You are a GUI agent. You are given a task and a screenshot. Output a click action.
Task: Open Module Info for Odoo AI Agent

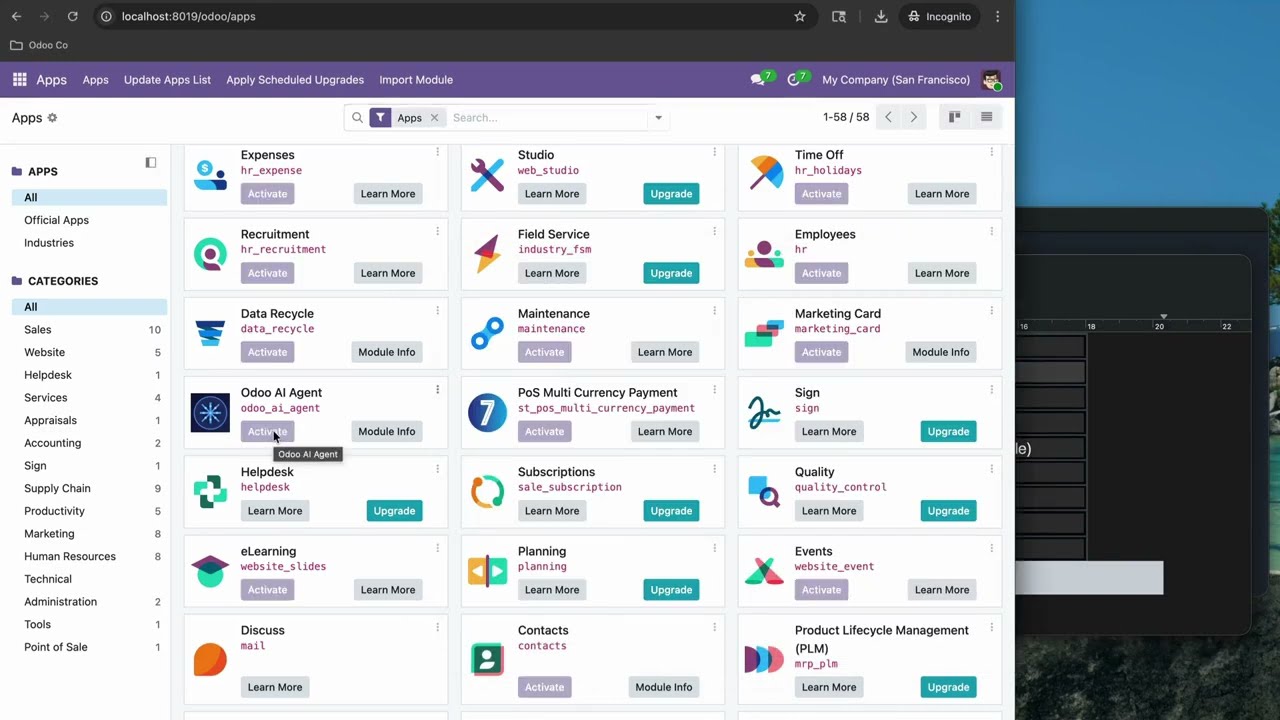pyautogui.click(x=387, y=432)
